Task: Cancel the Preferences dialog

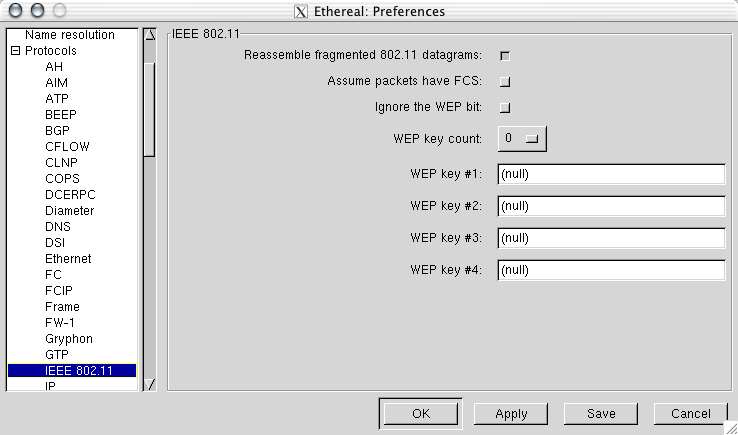Action: click(690, 413)
